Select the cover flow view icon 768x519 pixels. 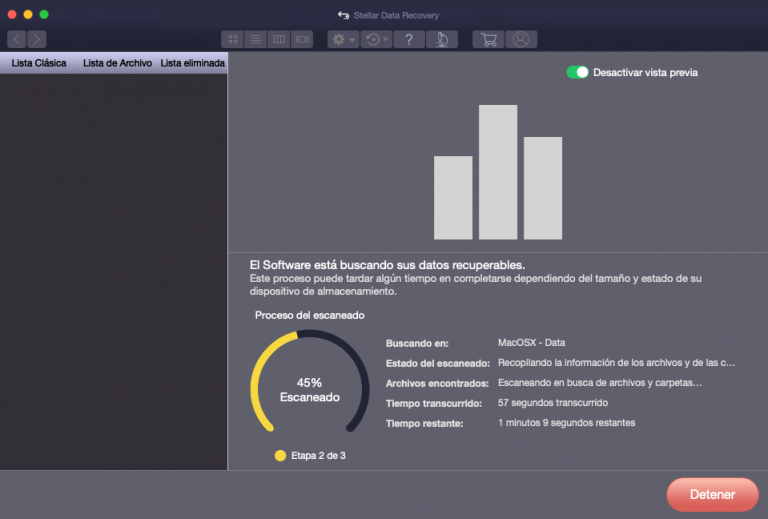[302, 39]
